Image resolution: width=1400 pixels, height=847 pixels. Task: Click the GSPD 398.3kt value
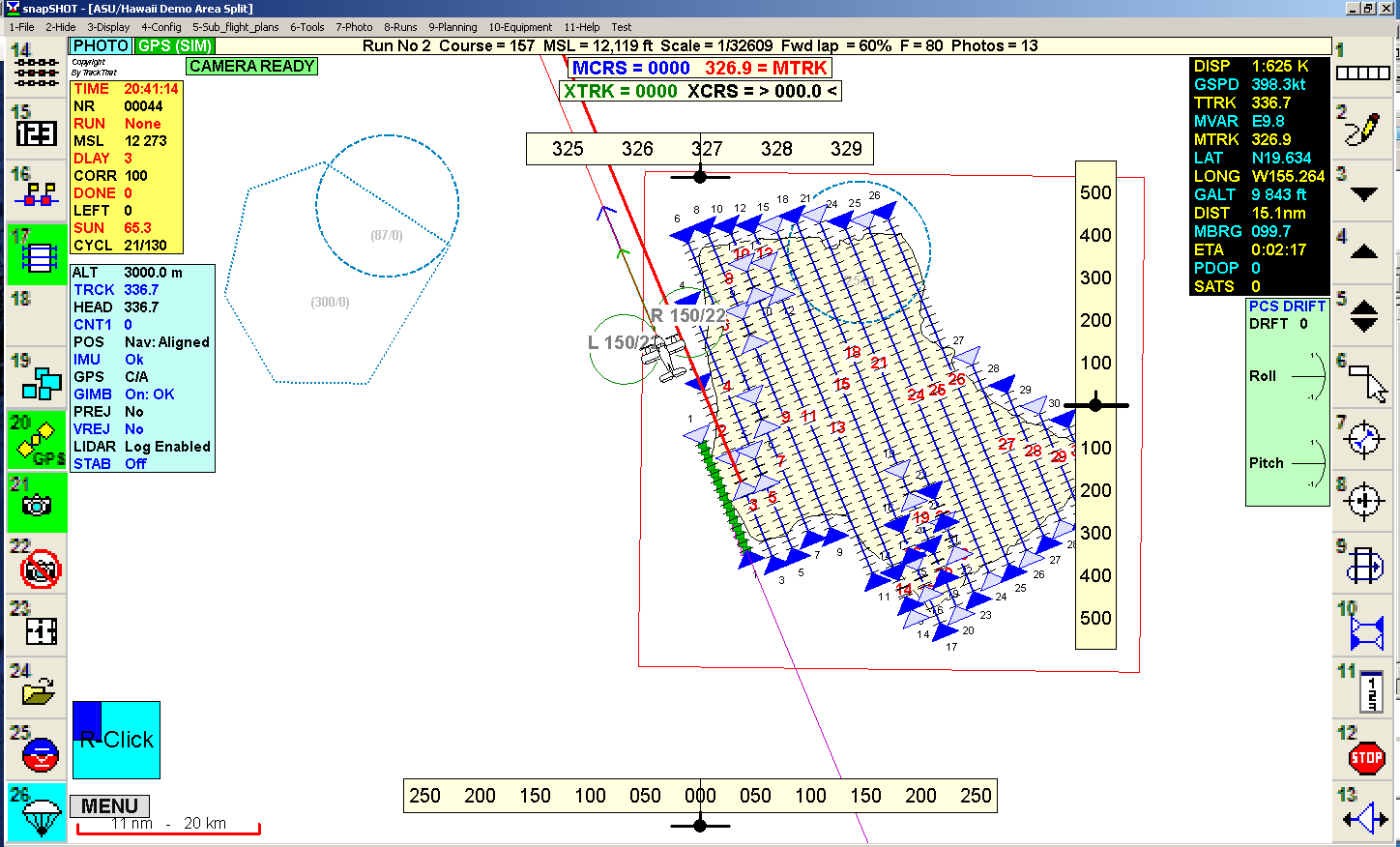click(1278, 84)
